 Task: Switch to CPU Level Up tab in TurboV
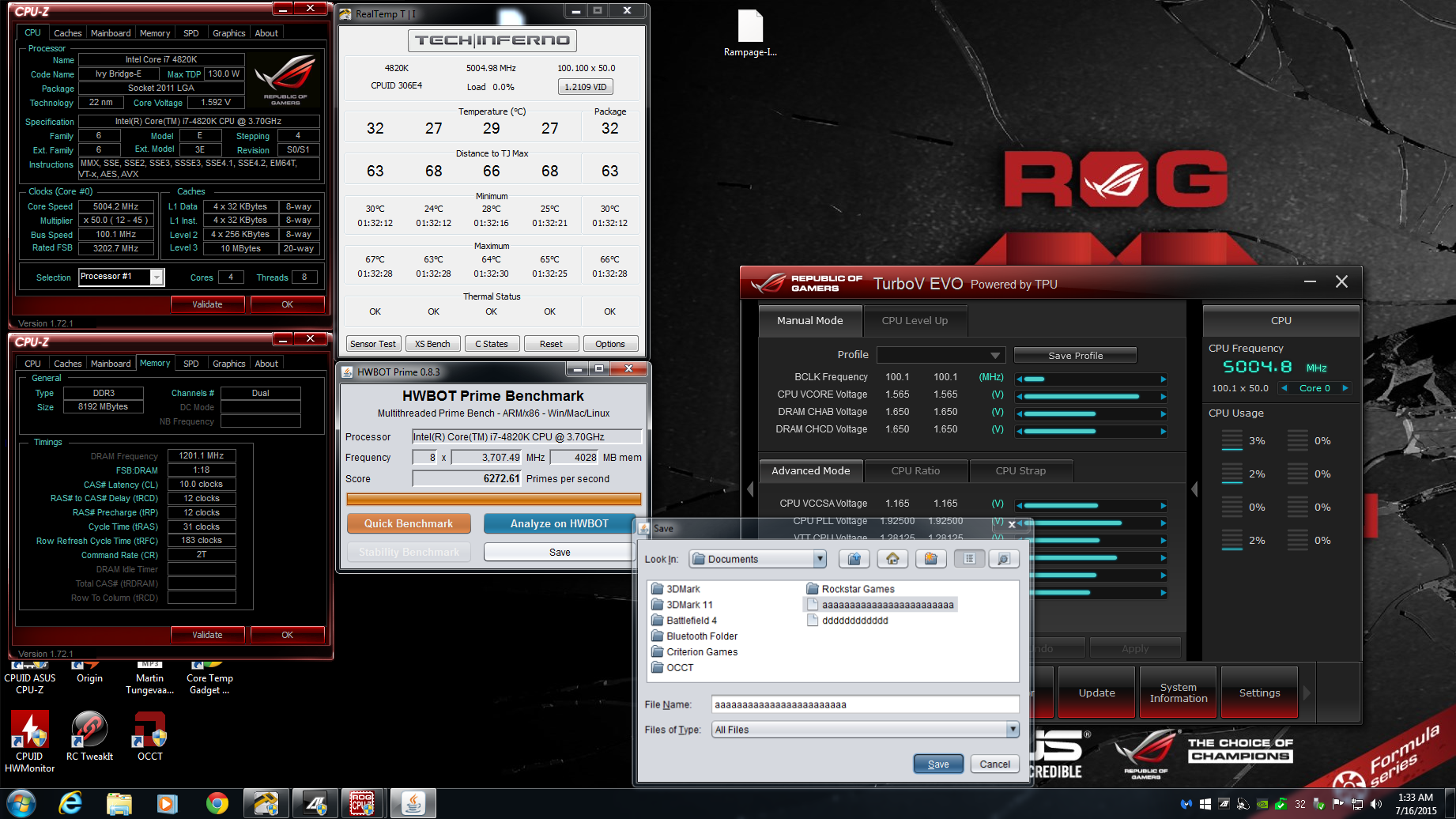point(915,320)
